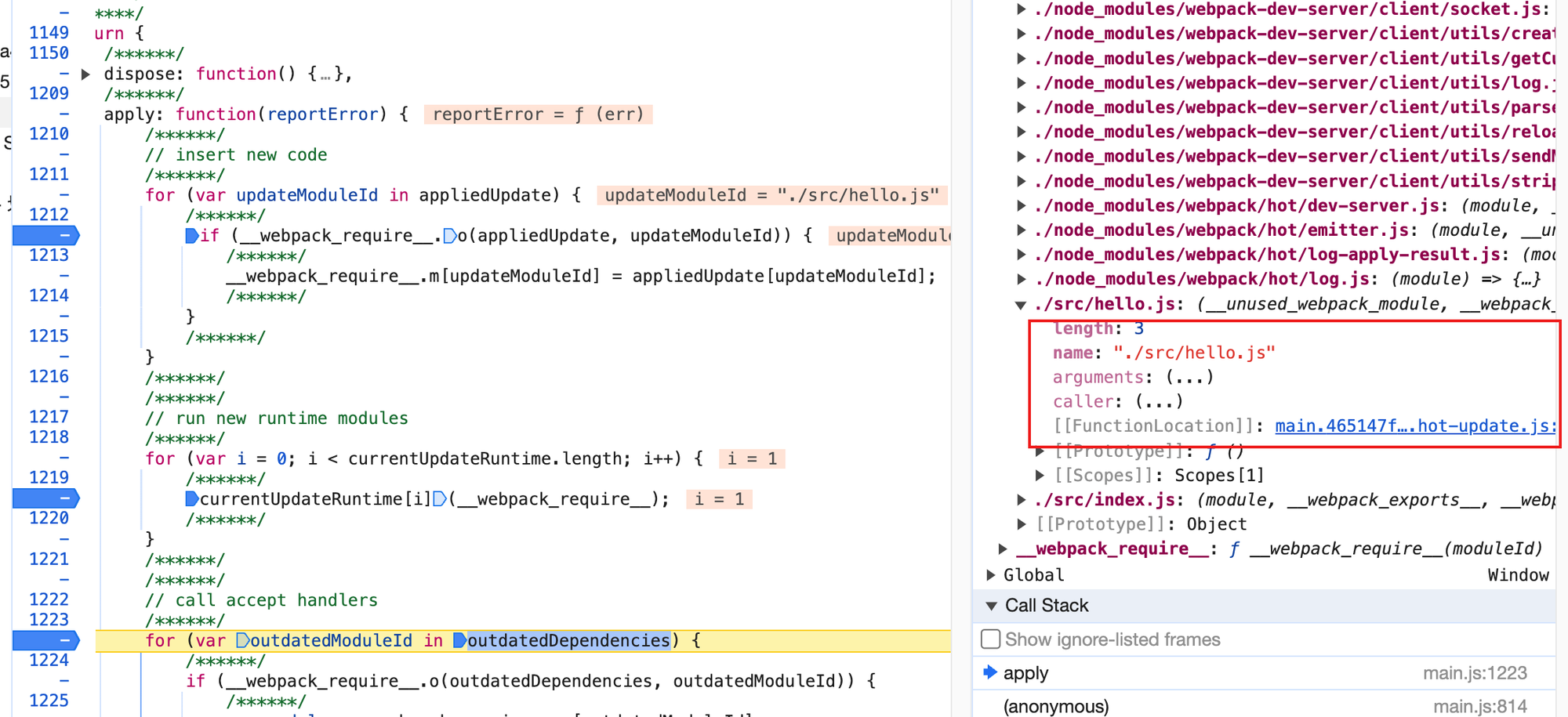Viewport: 1568px width, 717px height.
Task: Click inline breakpoint before 'outdatedModuleId in'
Action: pos(242,641)
